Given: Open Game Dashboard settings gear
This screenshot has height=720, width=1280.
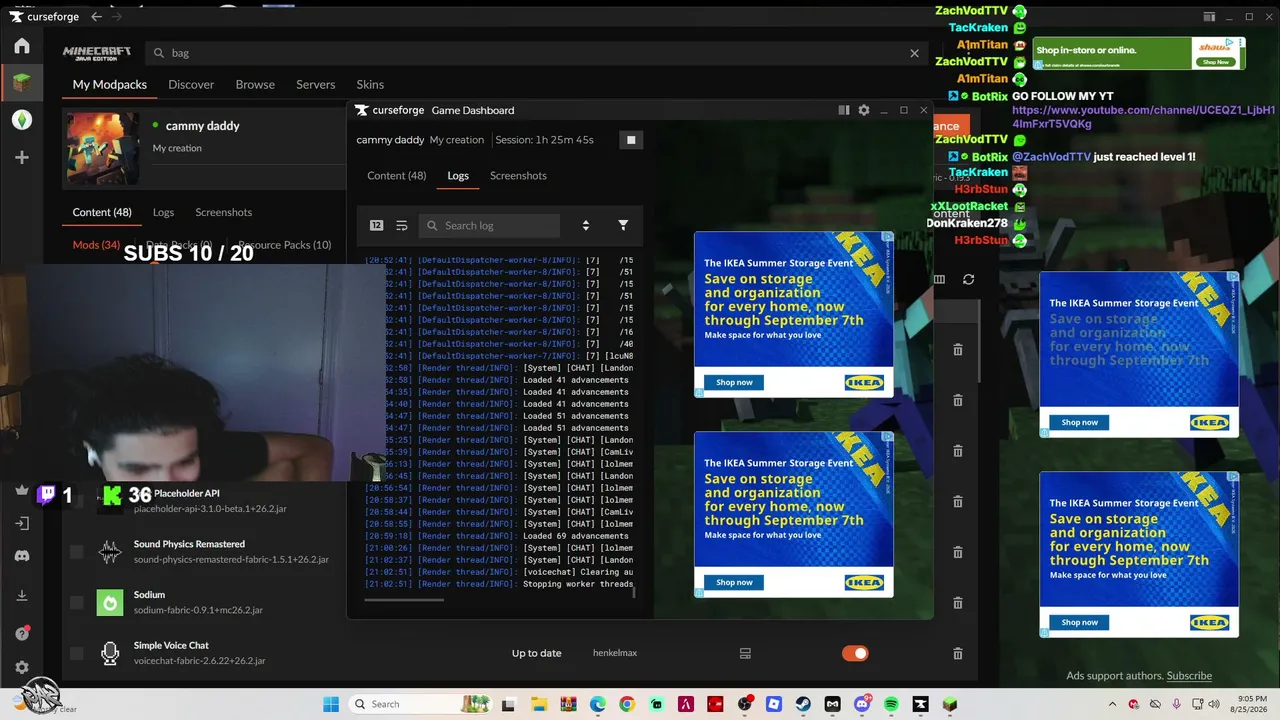Looking at the screenshot, I should coord(864,110).
